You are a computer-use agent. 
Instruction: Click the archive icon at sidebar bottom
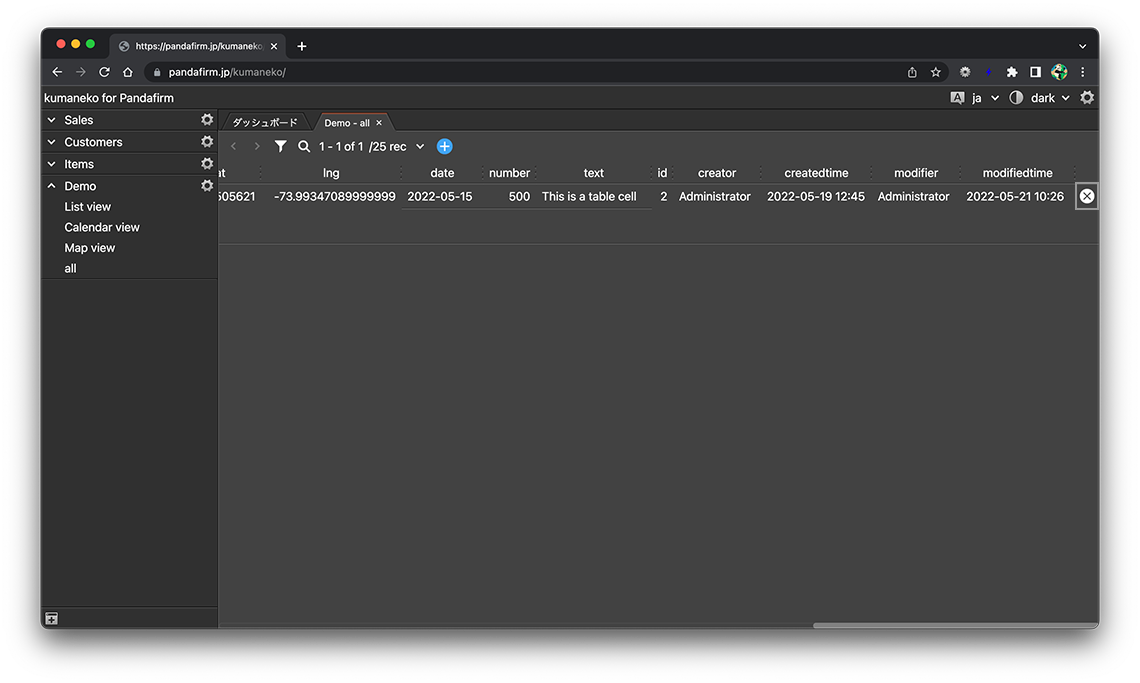[52, 619]
